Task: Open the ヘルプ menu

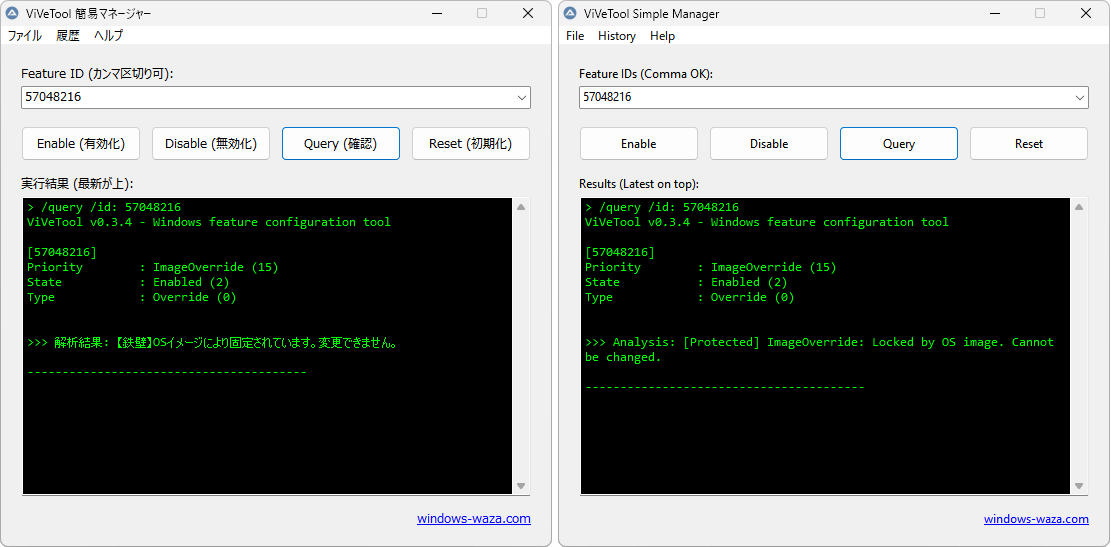Action: [108, 36]
